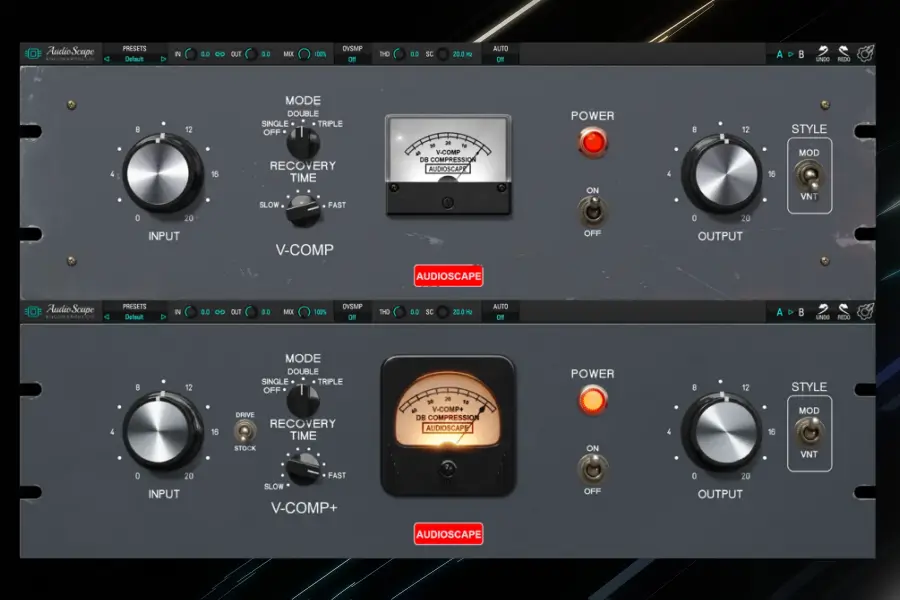900x600 pixels.
Task: Toggle the IN/OUT link icon on V-COMP toolbar
Action: [220, 55]
